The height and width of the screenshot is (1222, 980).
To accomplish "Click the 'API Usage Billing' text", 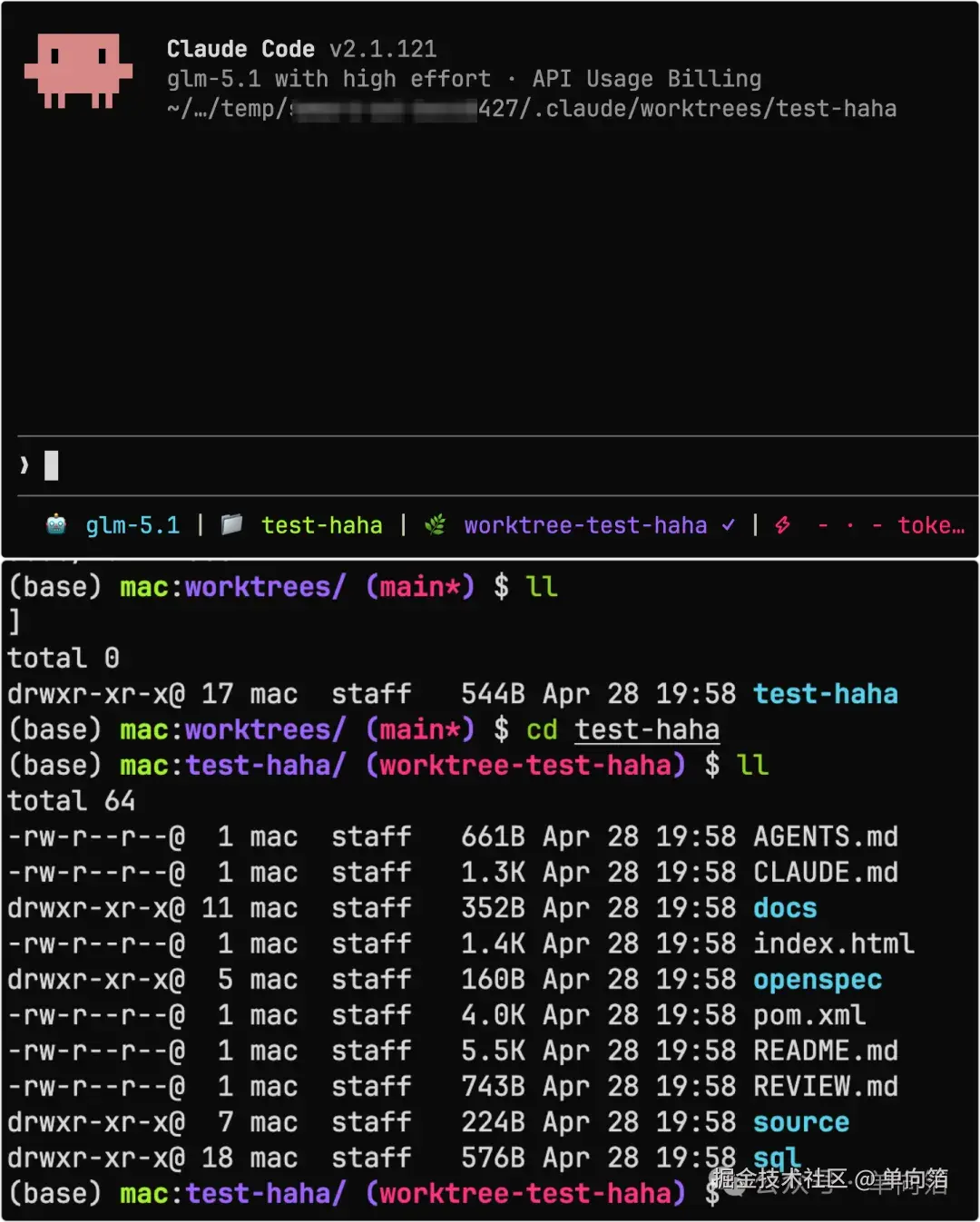I will [647, 79].
